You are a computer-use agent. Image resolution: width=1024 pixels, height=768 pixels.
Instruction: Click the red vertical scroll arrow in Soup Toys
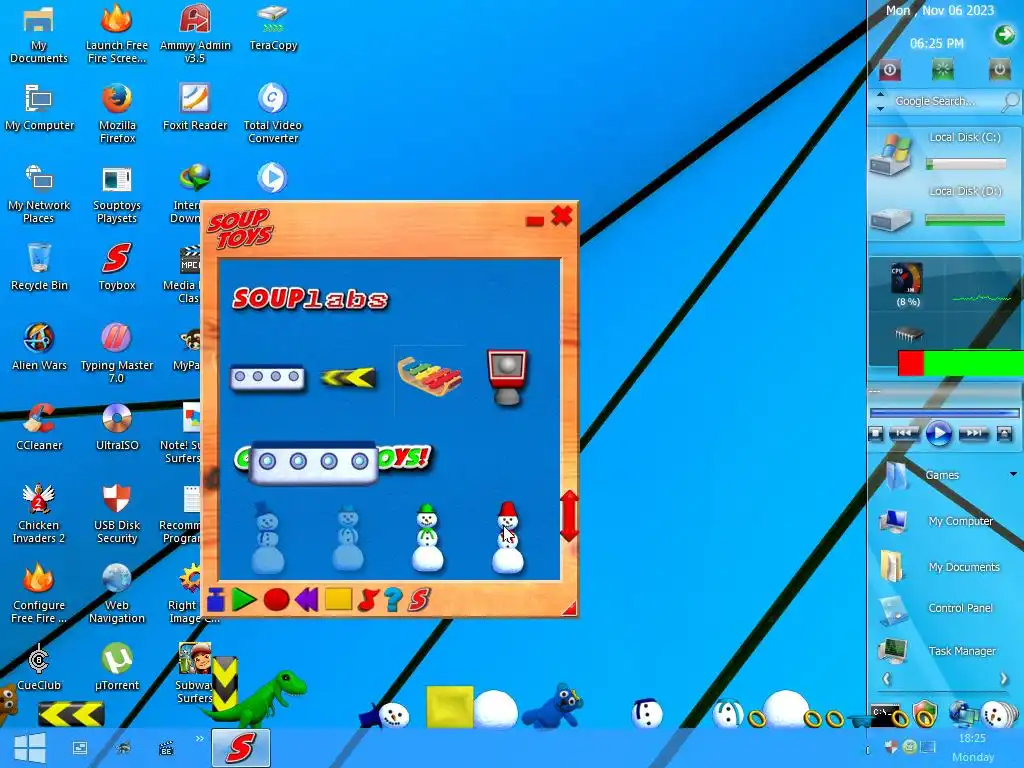(569, 516)
